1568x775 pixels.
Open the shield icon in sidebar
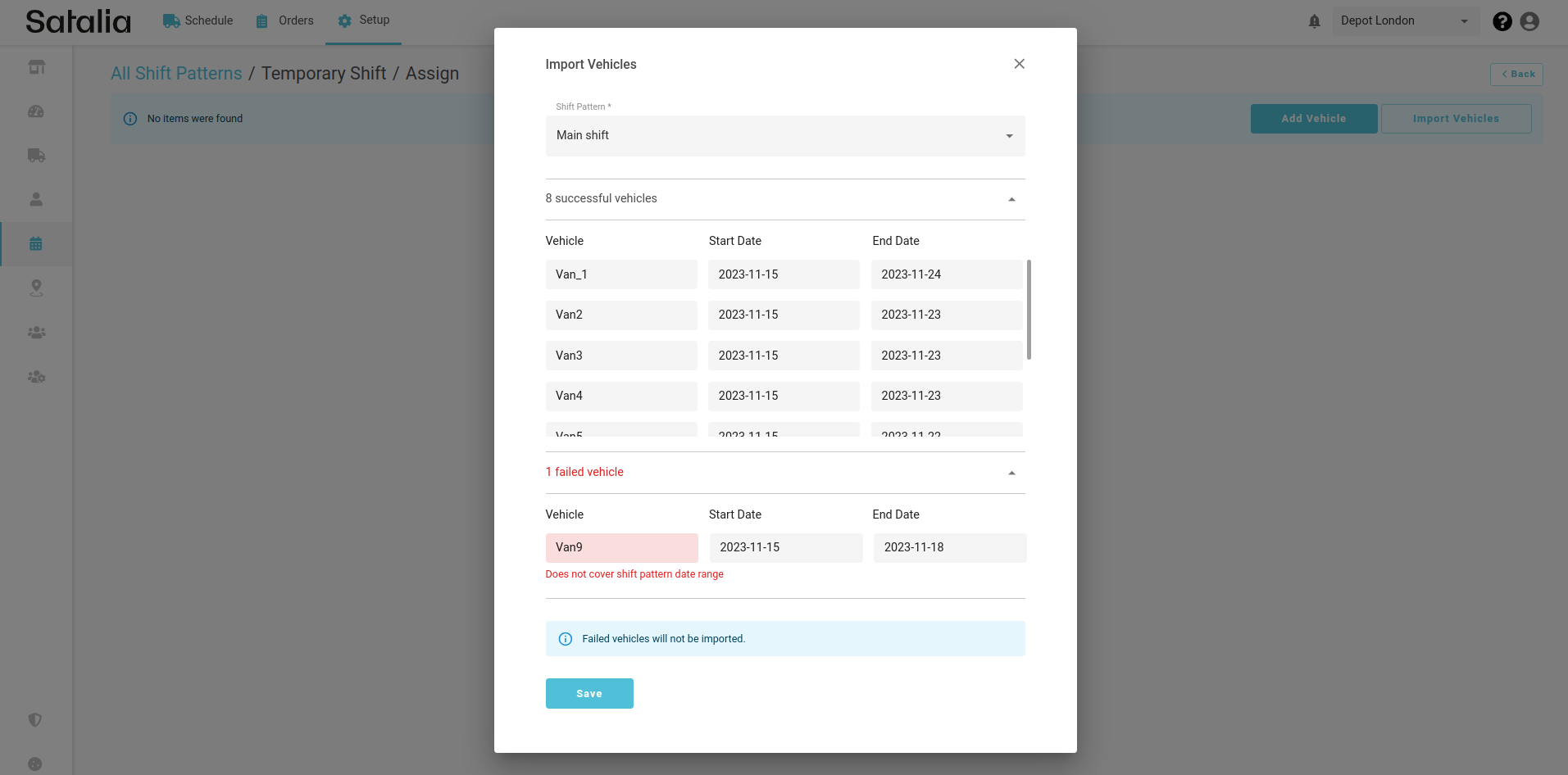[x=35, y=720]
